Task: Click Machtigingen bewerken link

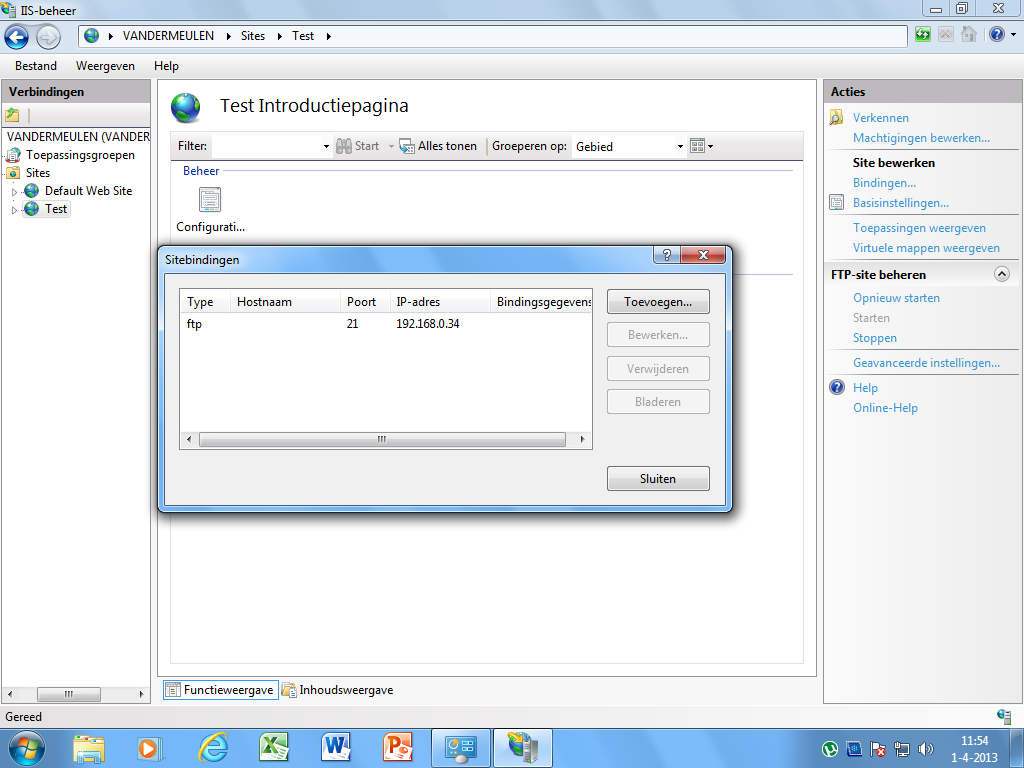Action: [x=921, y=138]
